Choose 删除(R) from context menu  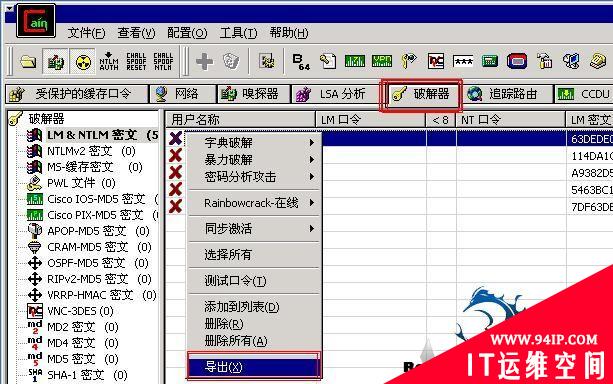click(x=255, y=324)
